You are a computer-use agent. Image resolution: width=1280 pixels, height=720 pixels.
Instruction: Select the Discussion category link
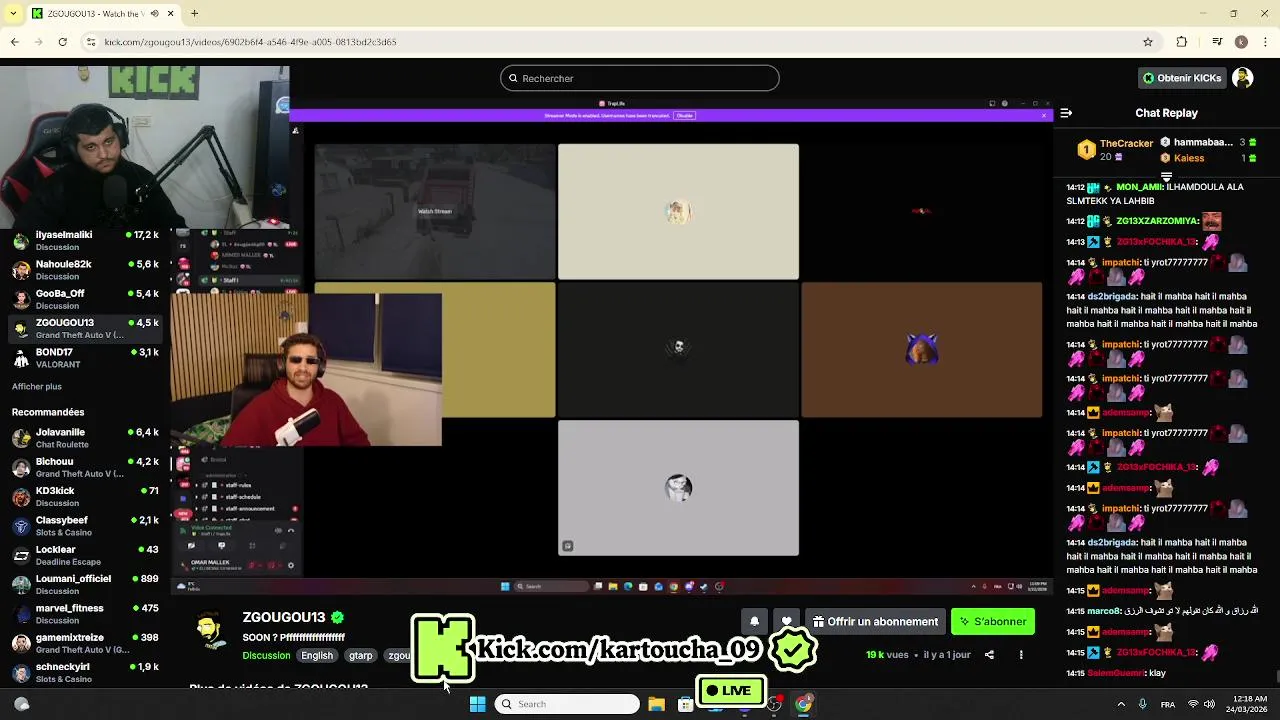[266, 655]
